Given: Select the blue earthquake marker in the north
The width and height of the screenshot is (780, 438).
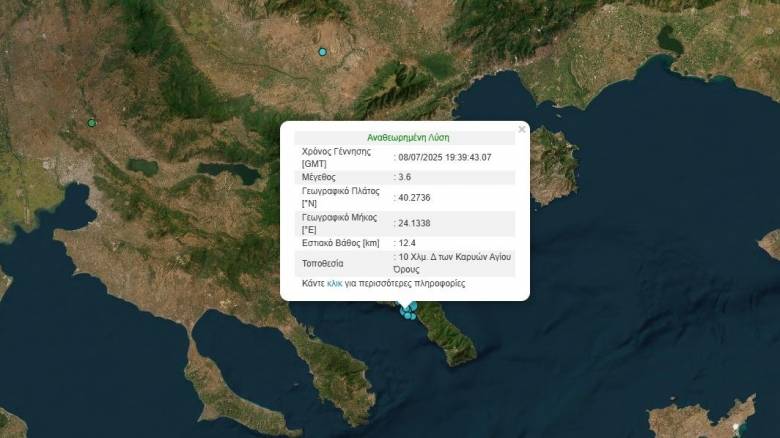Looking at the screenshot, I should click(x=322, y=52).
